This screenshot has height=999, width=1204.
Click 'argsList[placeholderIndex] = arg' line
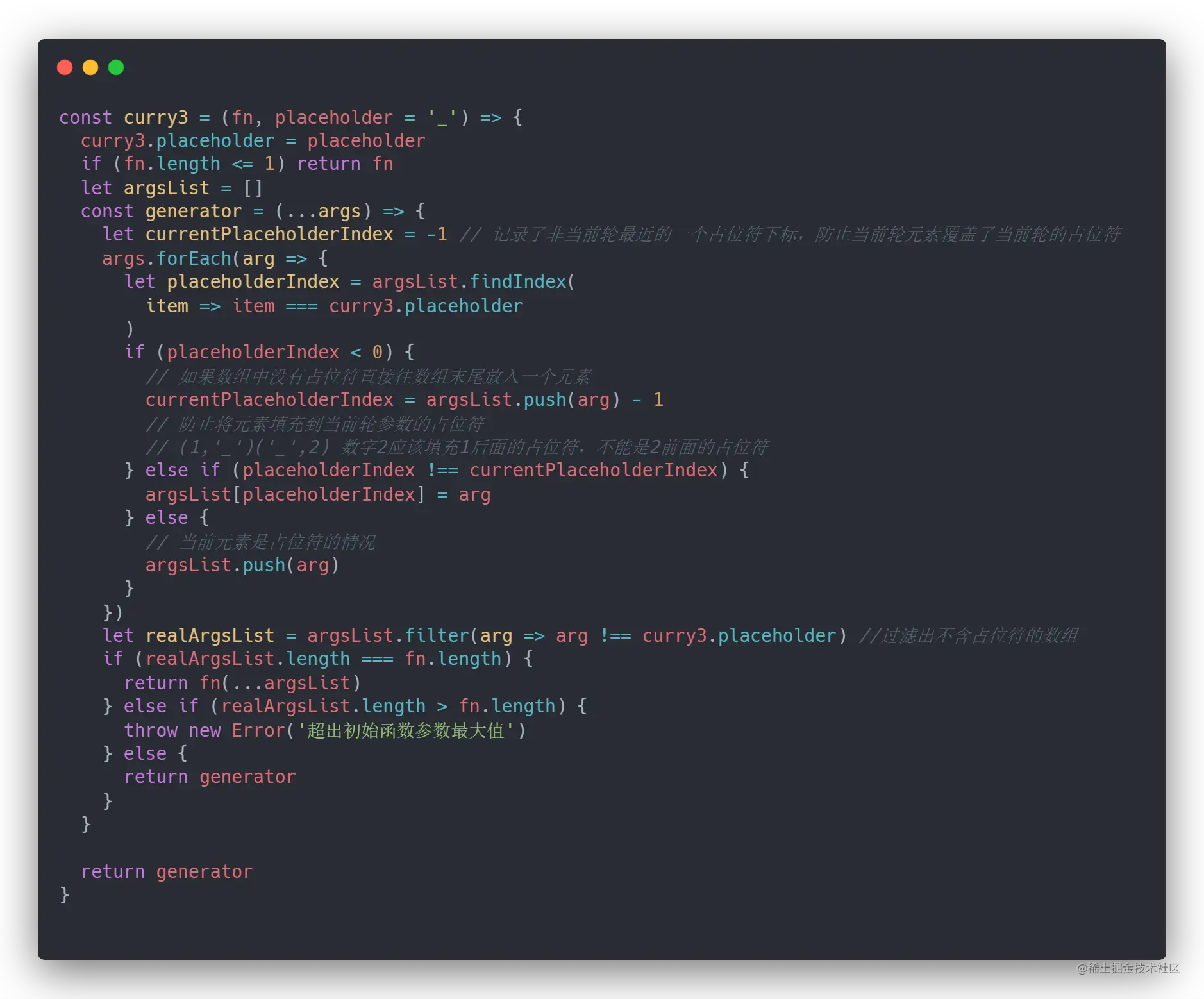click(318, 495)
